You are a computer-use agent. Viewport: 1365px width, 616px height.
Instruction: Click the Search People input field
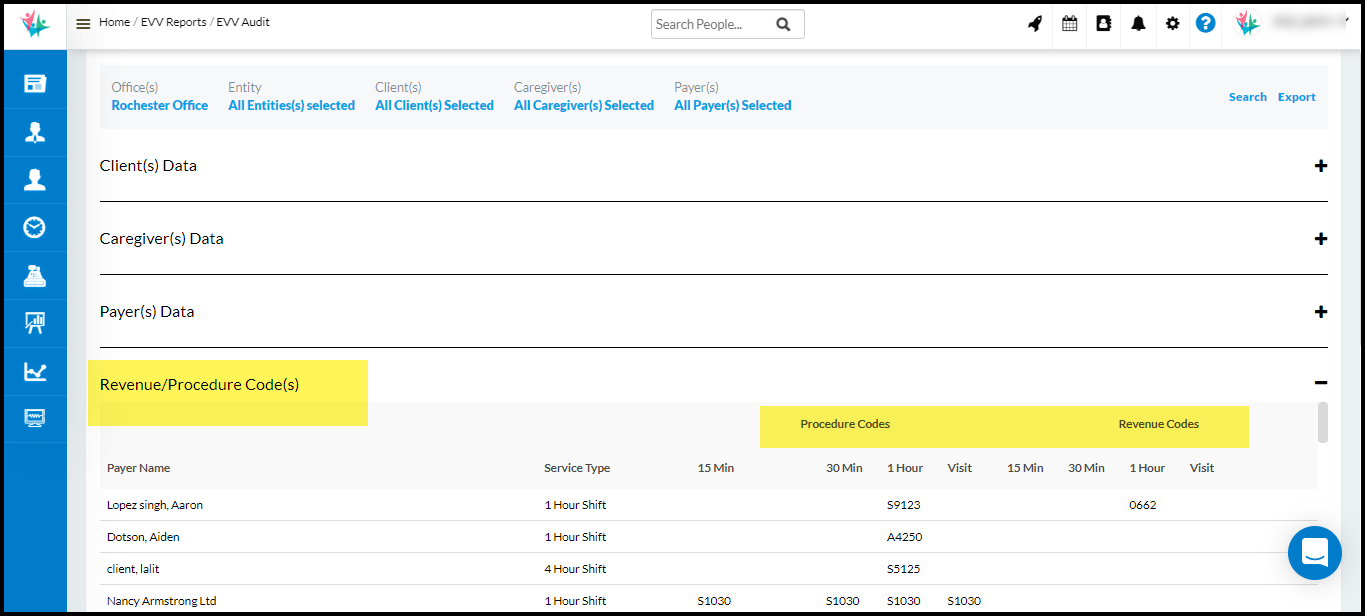point(711,24)
